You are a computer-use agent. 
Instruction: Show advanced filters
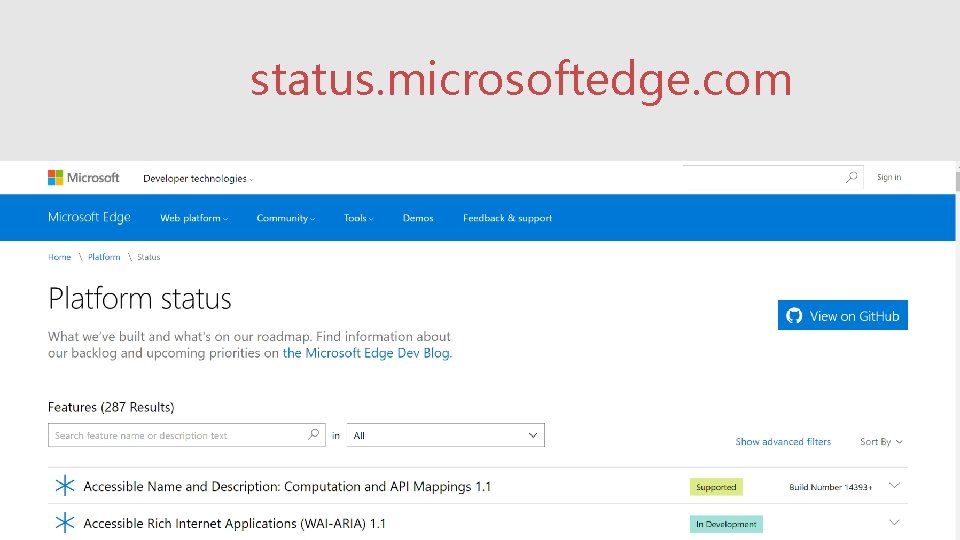(783, 441)
